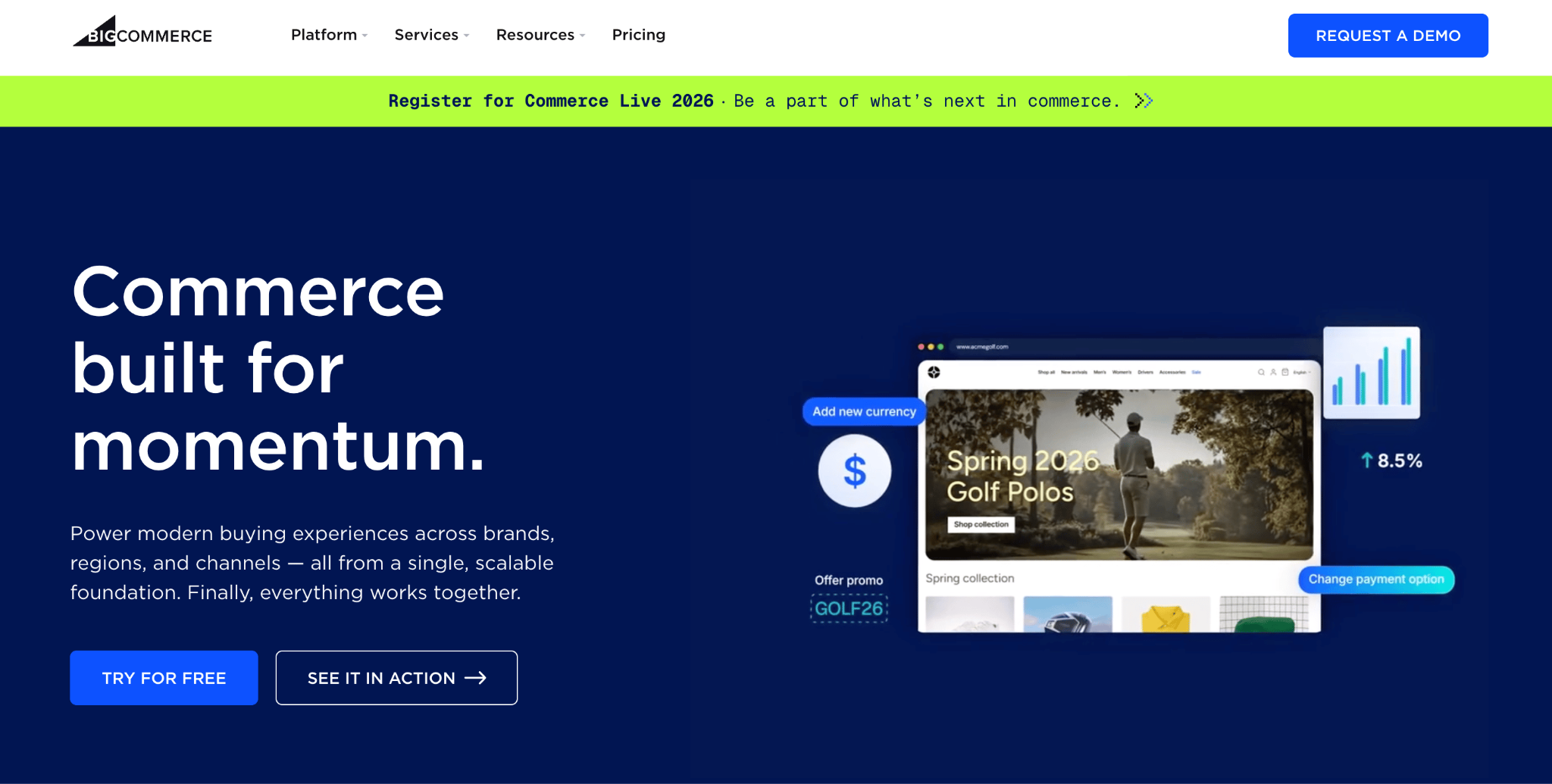The width and height of the screenshot is (1552, 784).
Task: Click the double chevron arrow in banner
Action: click(x=1144, y=101)
